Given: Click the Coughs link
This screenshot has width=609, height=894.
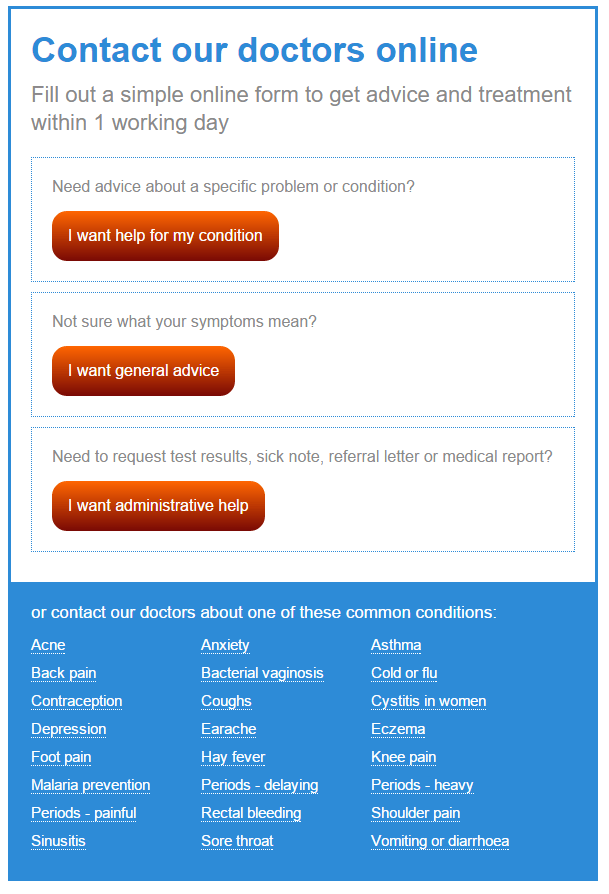Looking at the screenshot, I should (x=226, y=701).
